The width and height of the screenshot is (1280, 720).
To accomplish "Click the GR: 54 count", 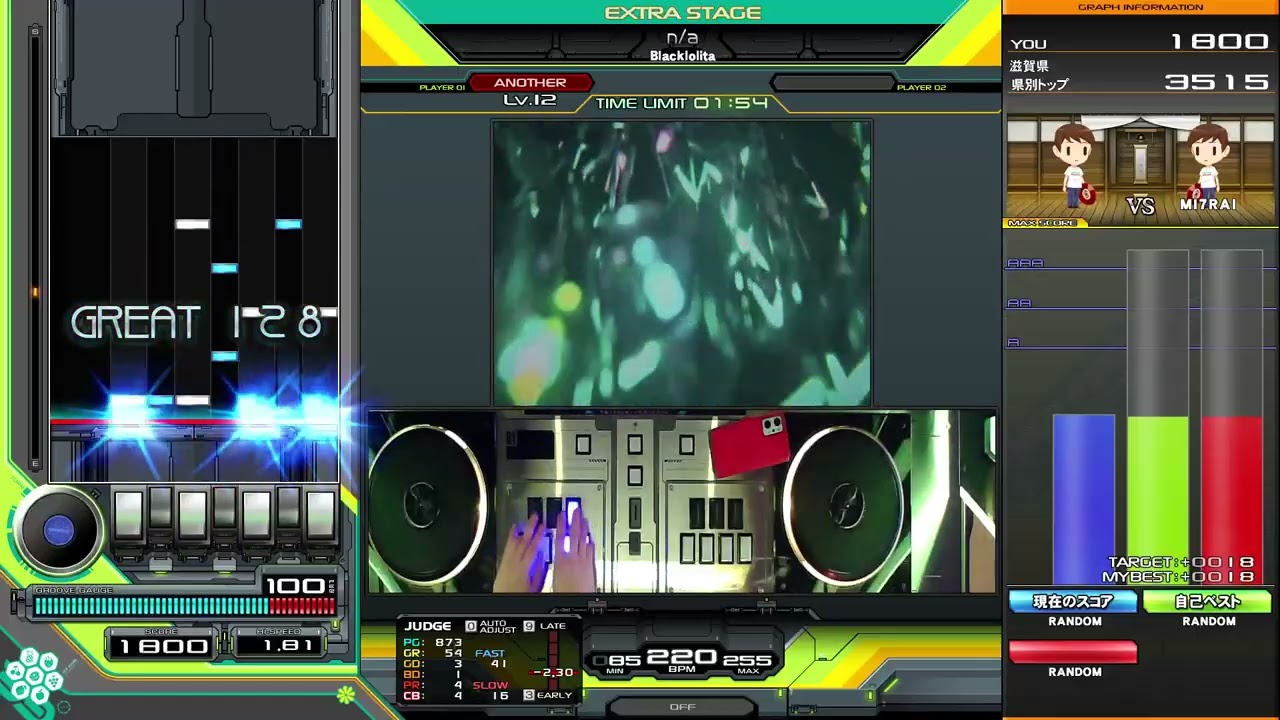I will (x=434, y=653).
